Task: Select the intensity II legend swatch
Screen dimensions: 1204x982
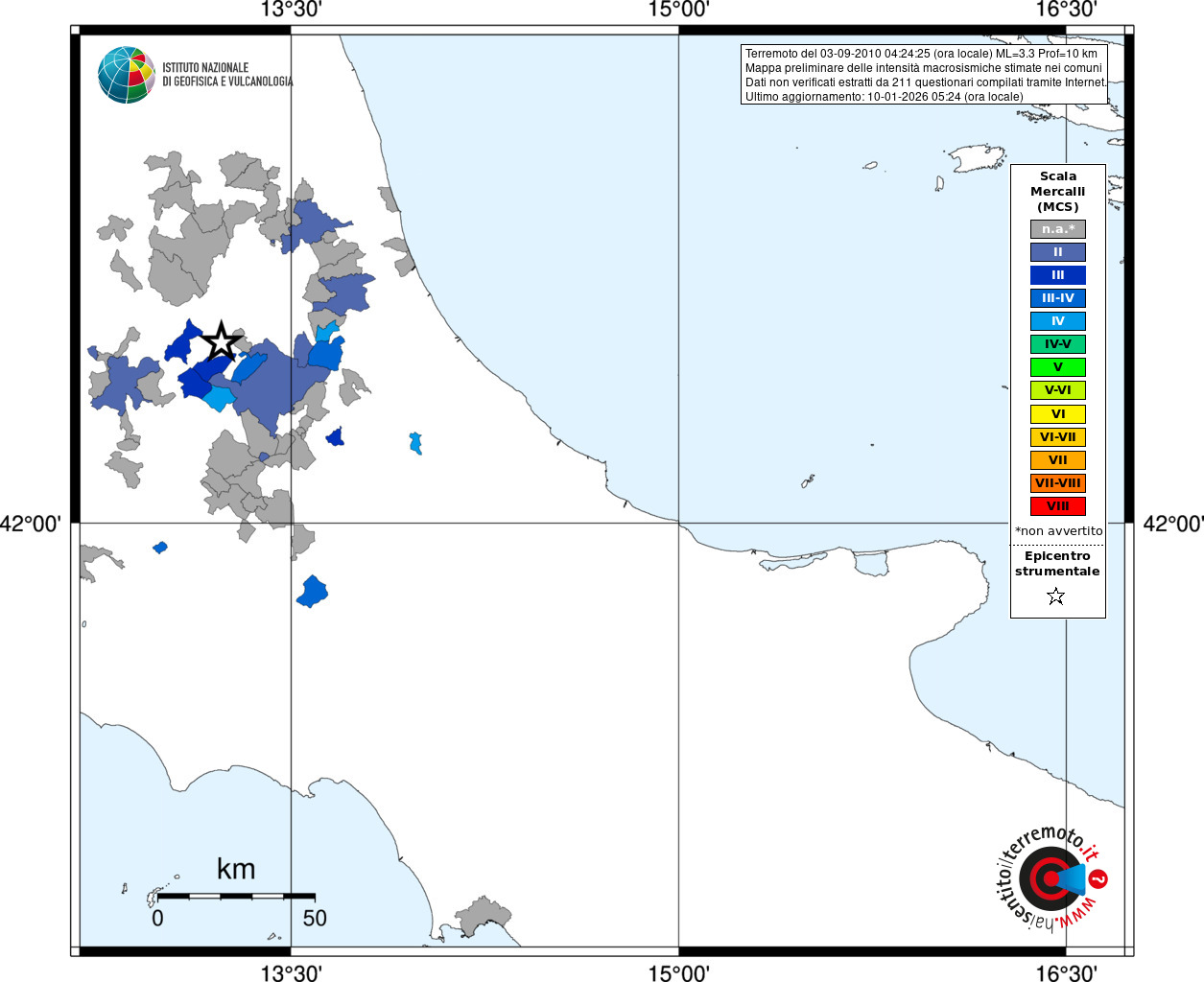Action: tap(1057, 252)
